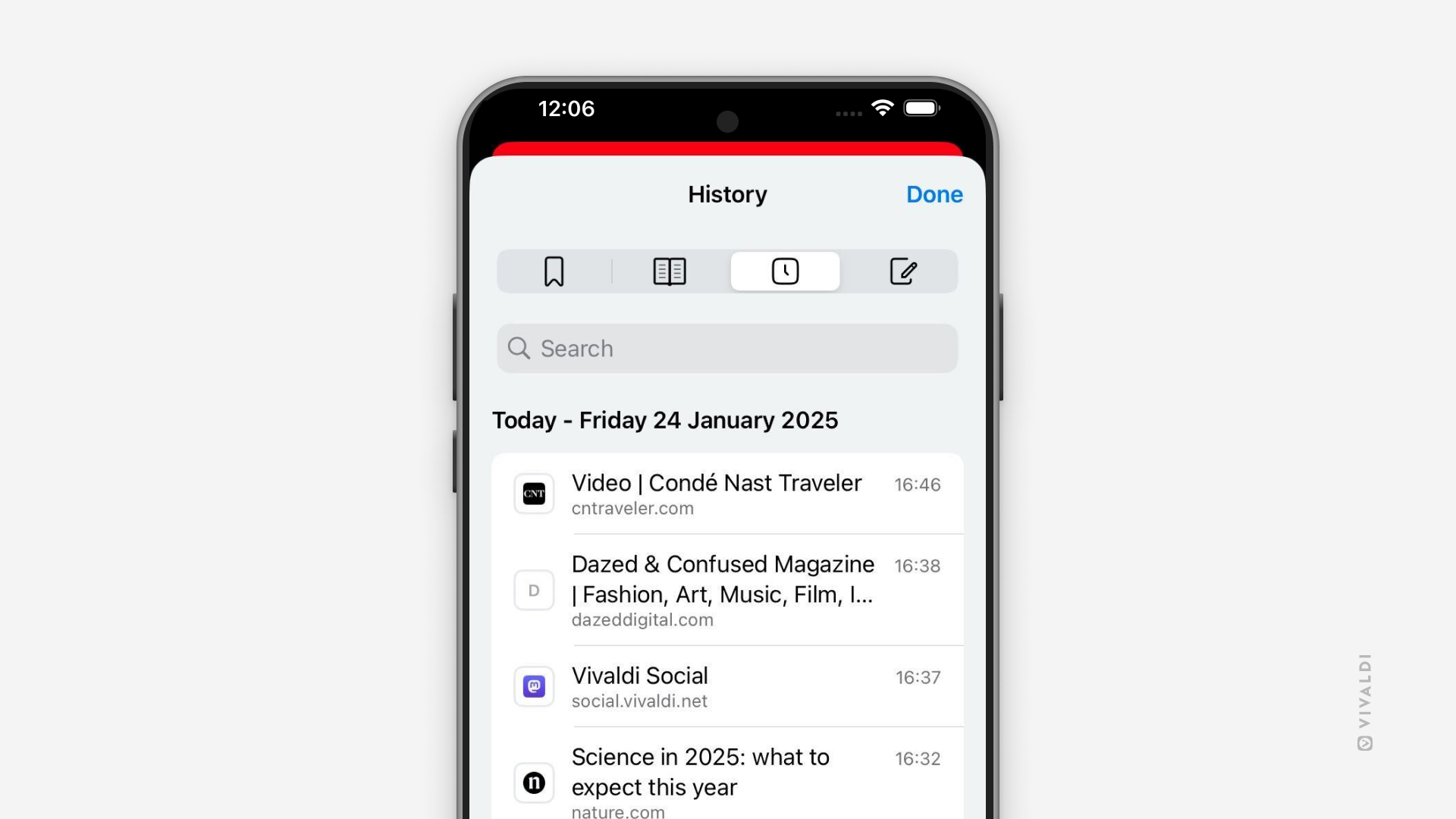The height and width of the screenshot is (819, 1456).
Task: Click Done to close History panel
Action: [x=934, y=193]
